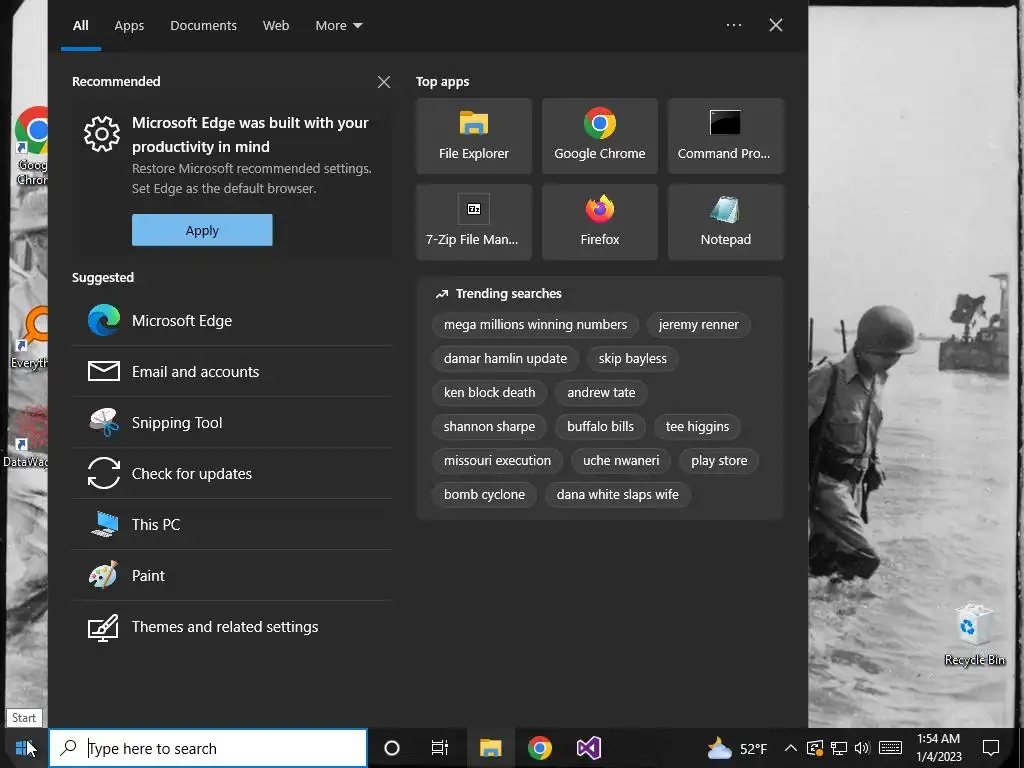Open network icon in system tray
The height and width of the screenshot is (768, 1024).
[839, 748]
